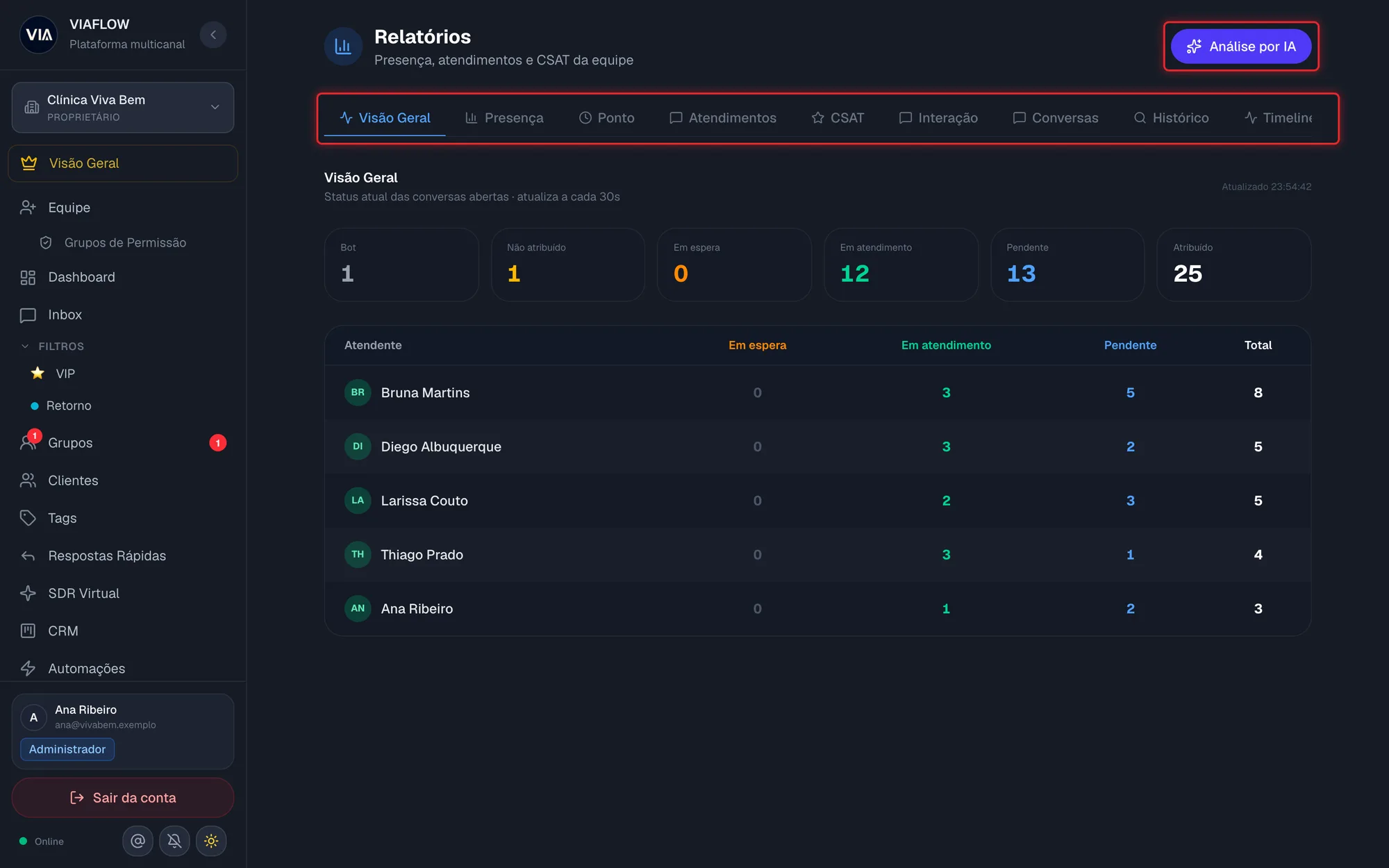Image resolution: width=1389 pixels, height=868 pixels.
Task: Open mentions with the @ icon
Action: 138,841
